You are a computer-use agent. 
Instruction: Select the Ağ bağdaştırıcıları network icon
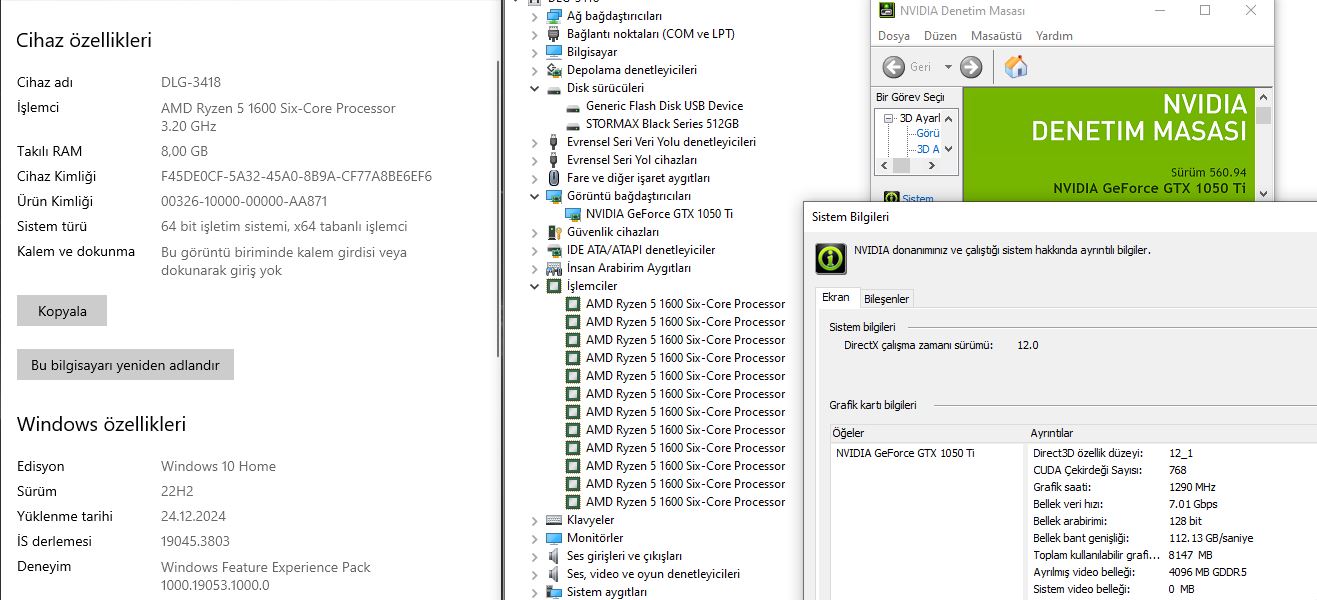pos(554,16)
